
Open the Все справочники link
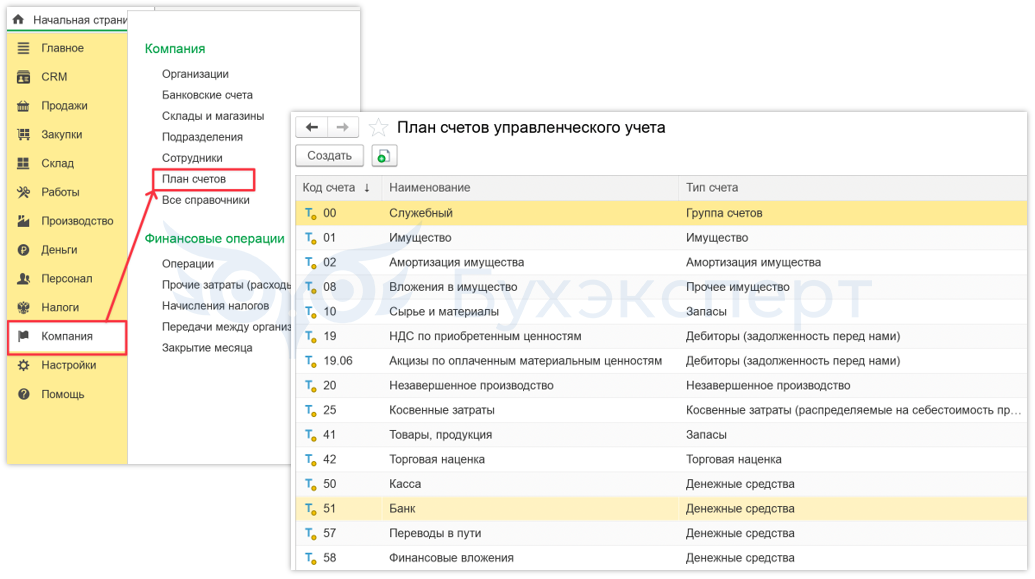pyautogui.click(x=205, y=200)
